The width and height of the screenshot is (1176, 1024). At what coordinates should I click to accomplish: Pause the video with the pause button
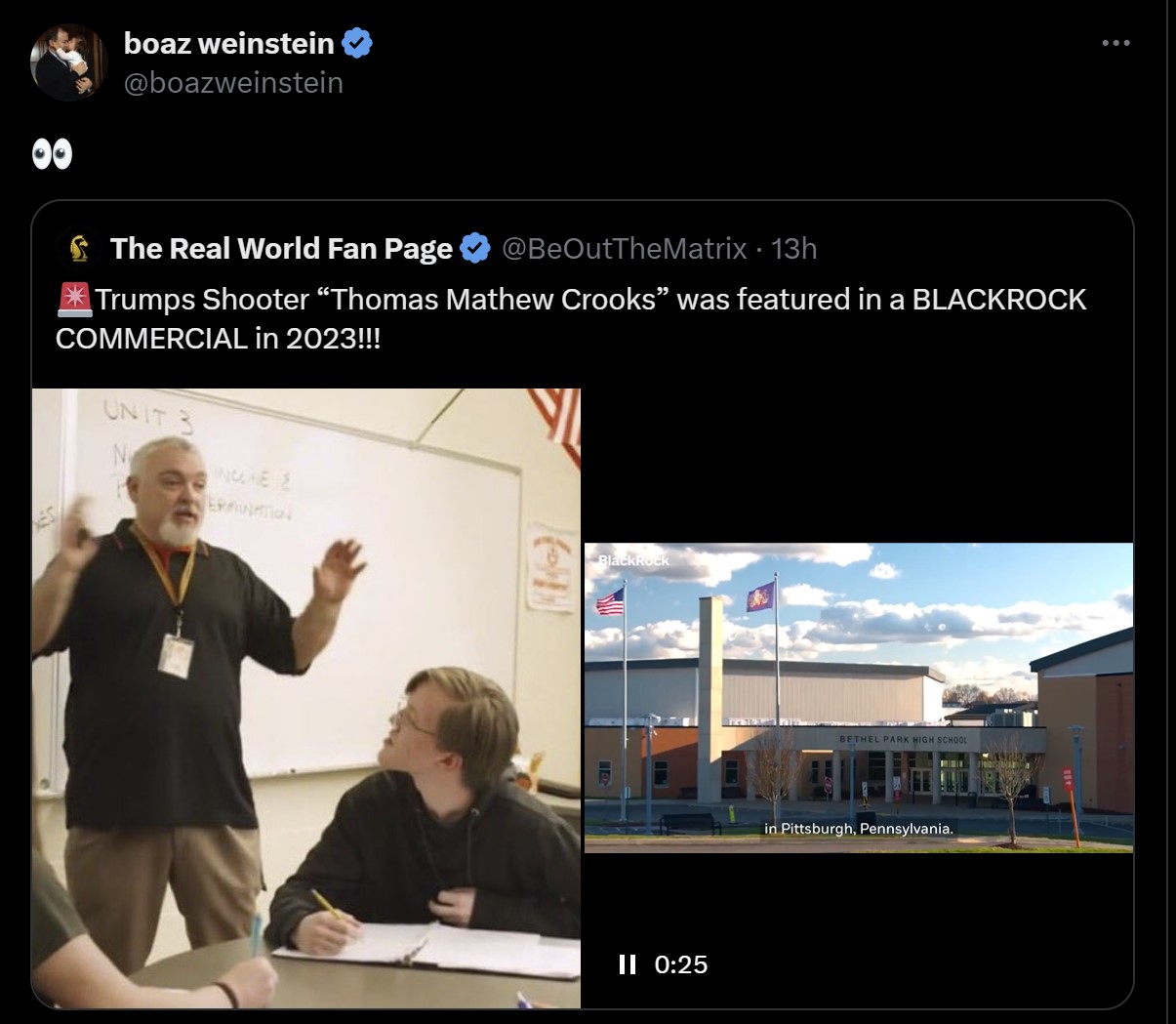(628, 964)
